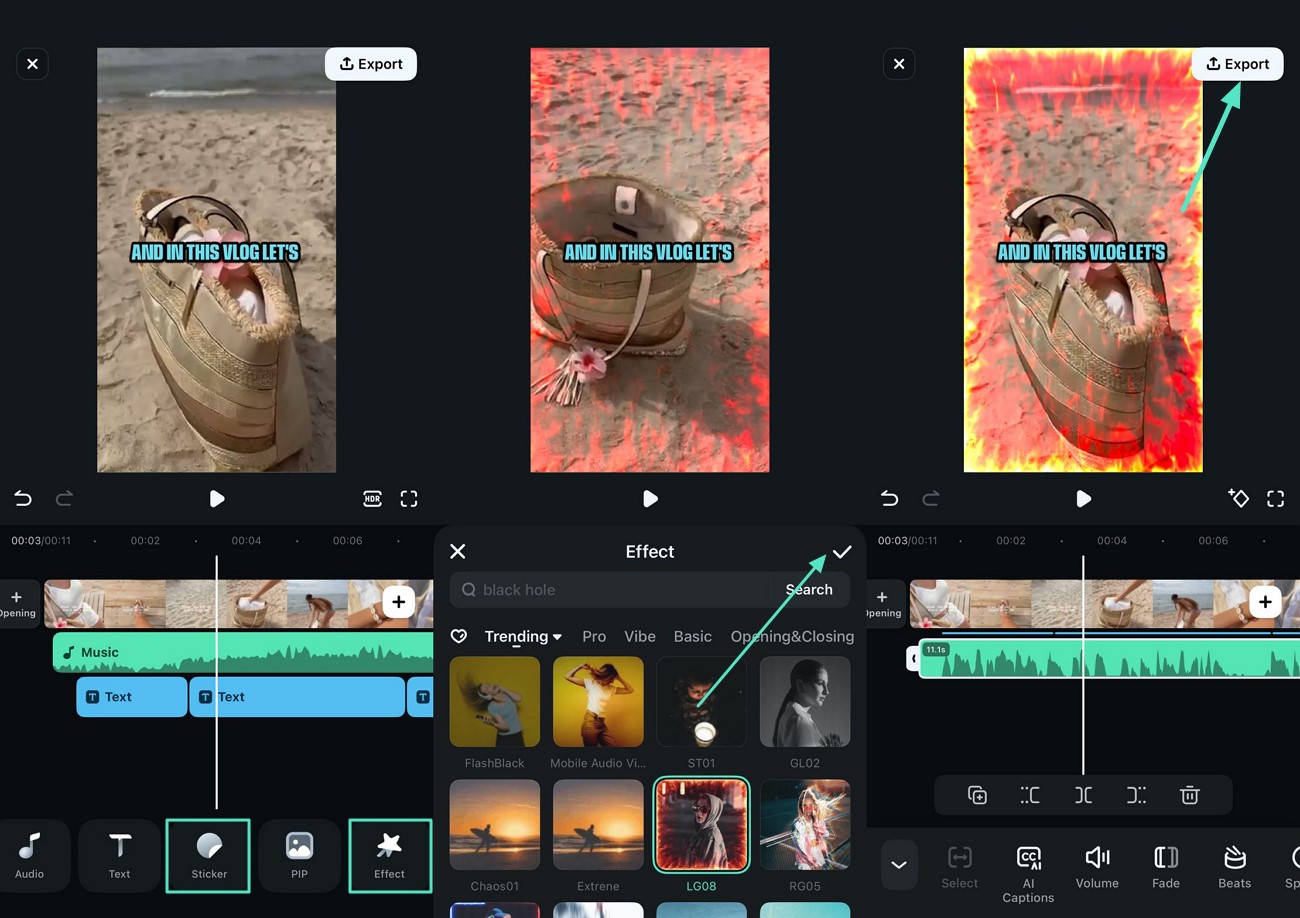The height and width of the screenshot is (918, 1300).
Task: Select the first blue Text clip on the timeline
Action: (x=132, y=697)
